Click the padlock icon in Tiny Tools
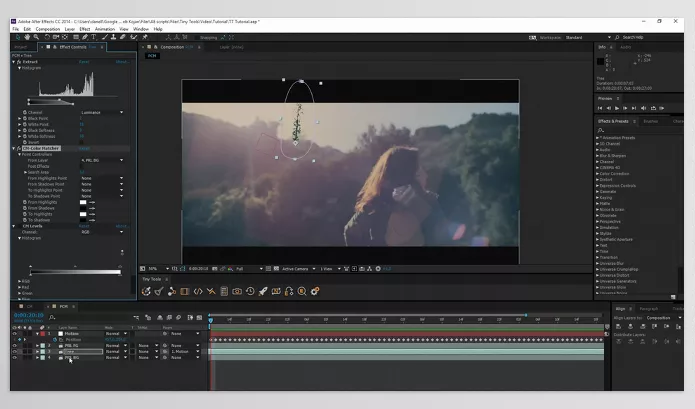695x409 pixels. [289, 291]
